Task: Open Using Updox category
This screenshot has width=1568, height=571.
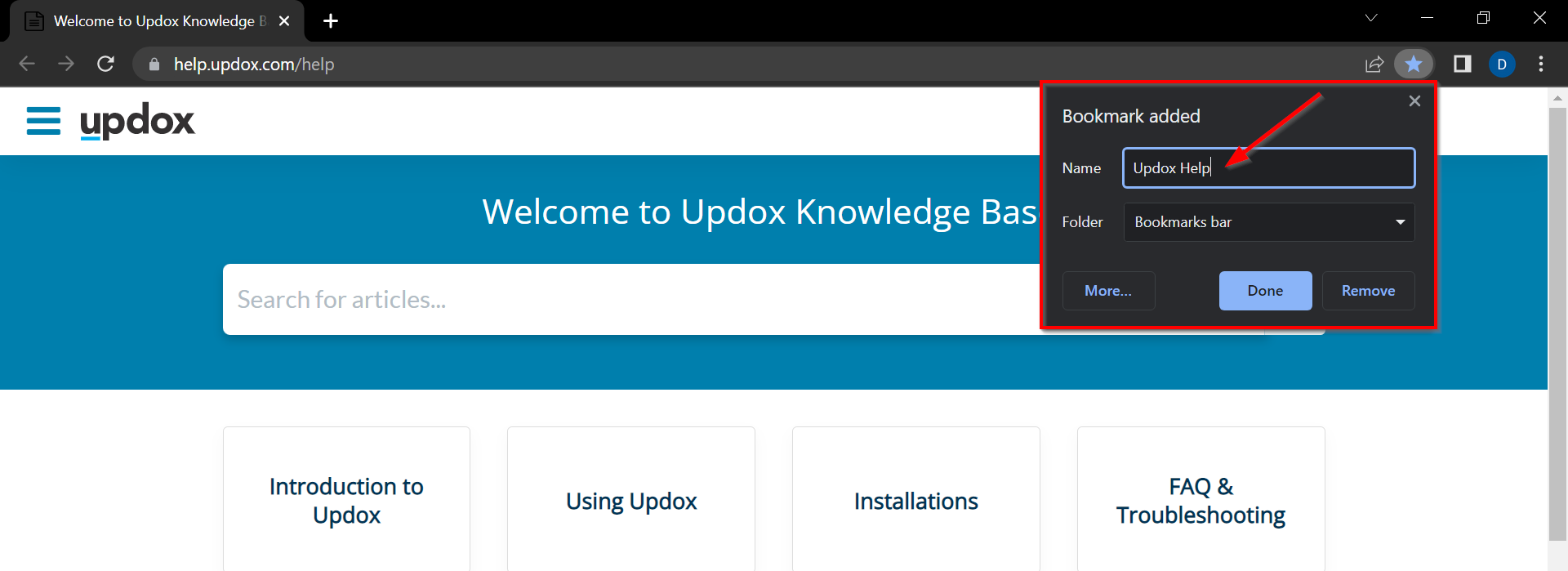Action: tap(631, 500)
